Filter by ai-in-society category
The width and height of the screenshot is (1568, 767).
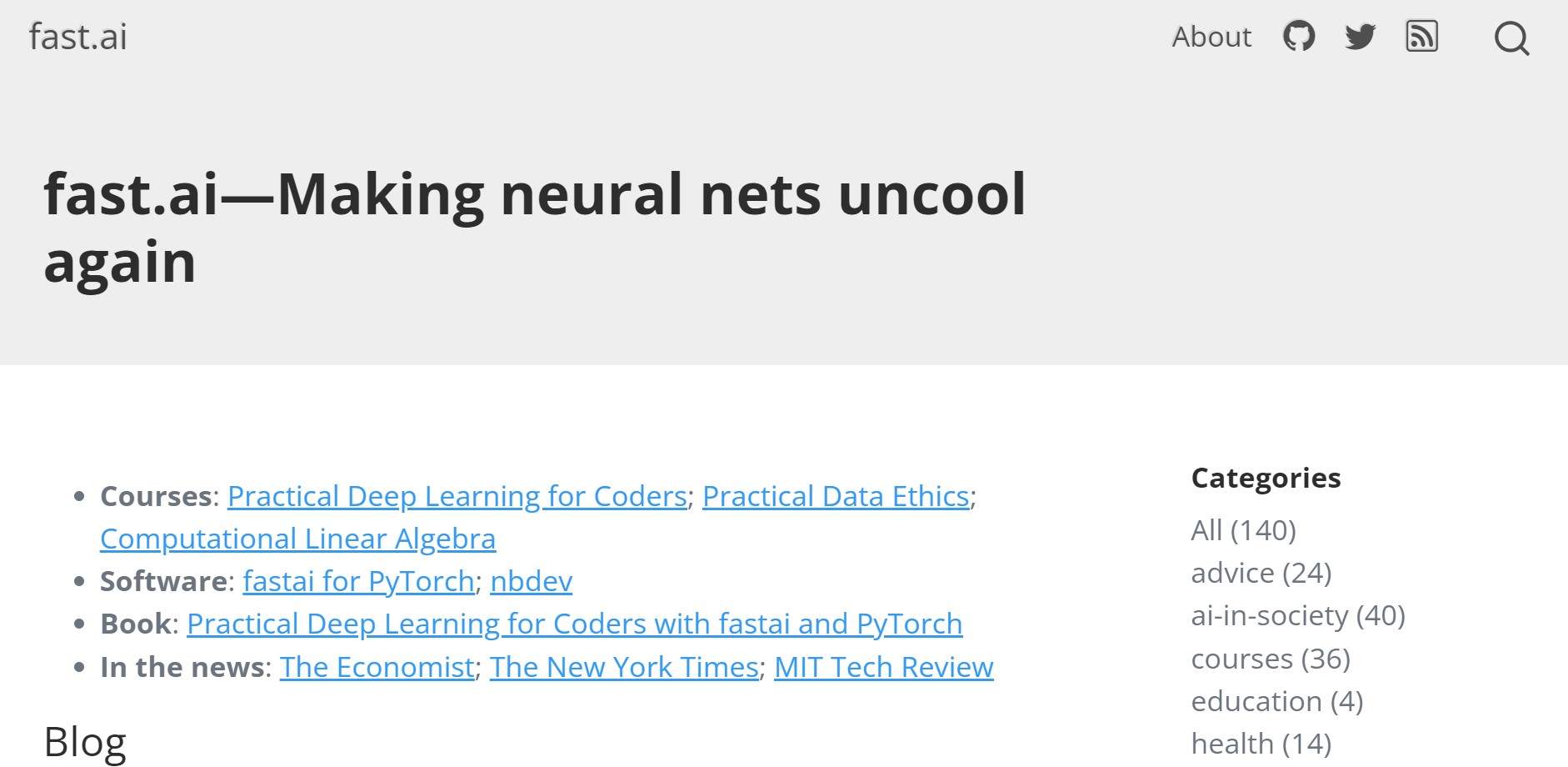click(1297, 615)
